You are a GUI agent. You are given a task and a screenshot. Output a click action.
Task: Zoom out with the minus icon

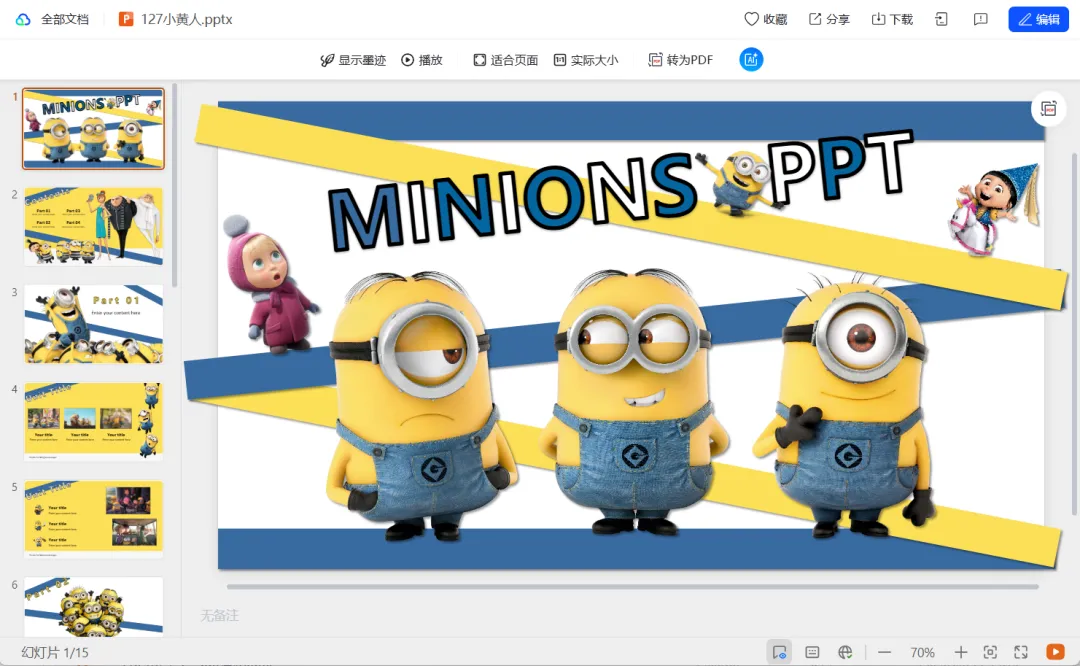pos(885,652)
